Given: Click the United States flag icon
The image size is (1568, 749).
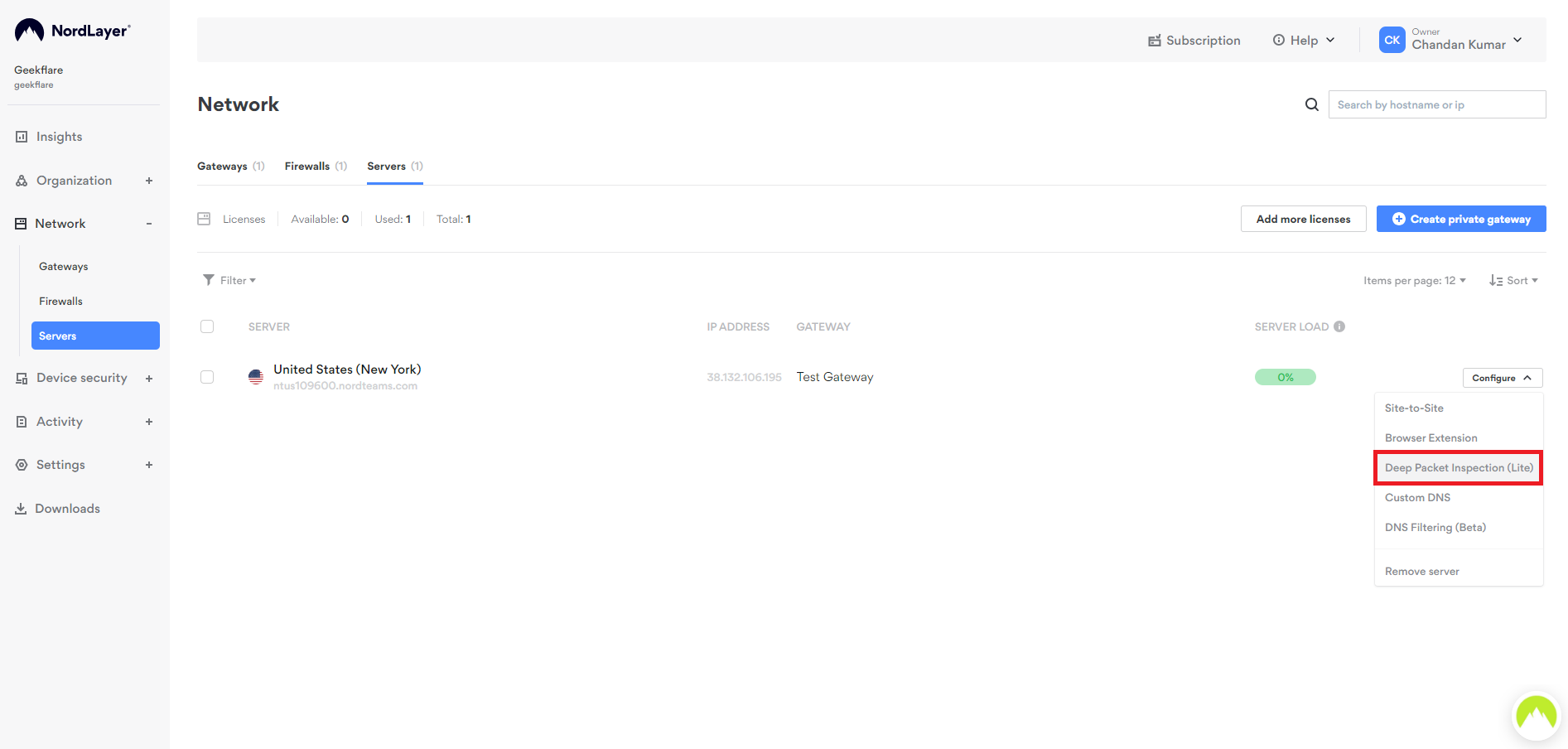Looking at the screenshot, I should [256, 377].
